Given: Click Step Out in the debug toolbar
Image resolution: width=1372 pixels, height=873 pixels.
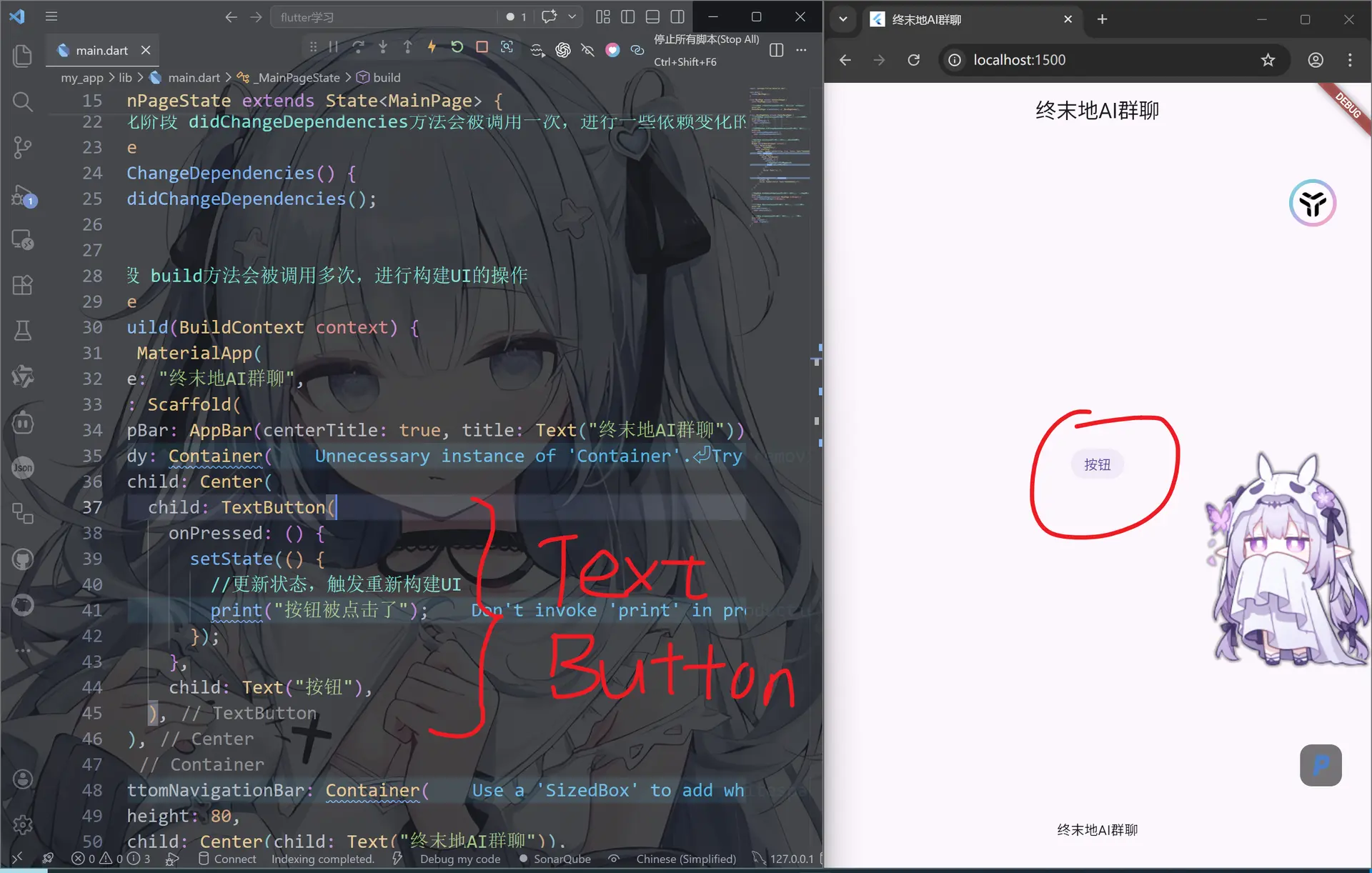Looking at the screenshot, I should pos(407,47).
